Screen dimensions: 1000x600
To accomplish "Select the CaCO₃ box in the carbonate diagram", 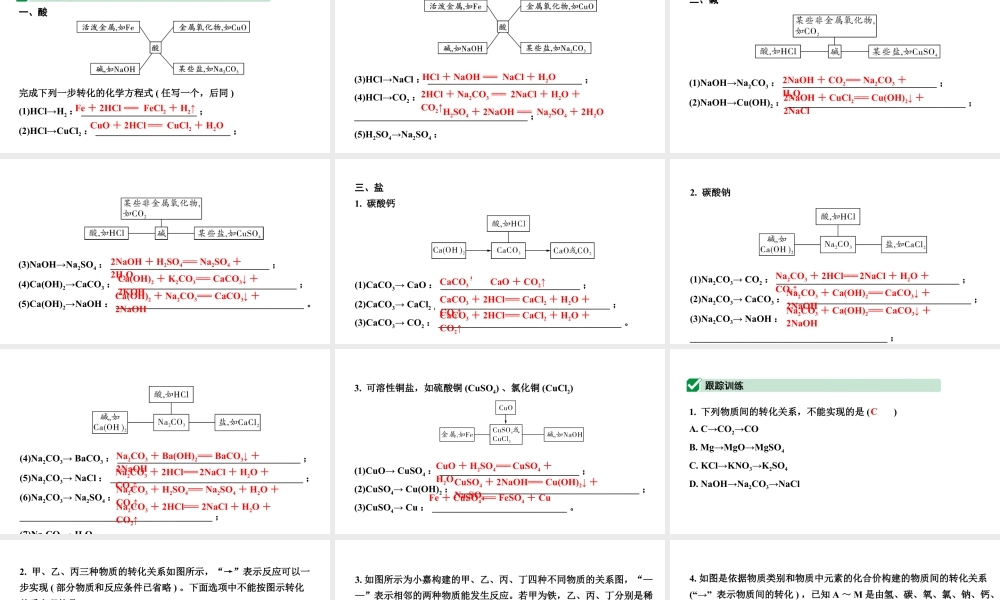I will (x=508, y=251).
